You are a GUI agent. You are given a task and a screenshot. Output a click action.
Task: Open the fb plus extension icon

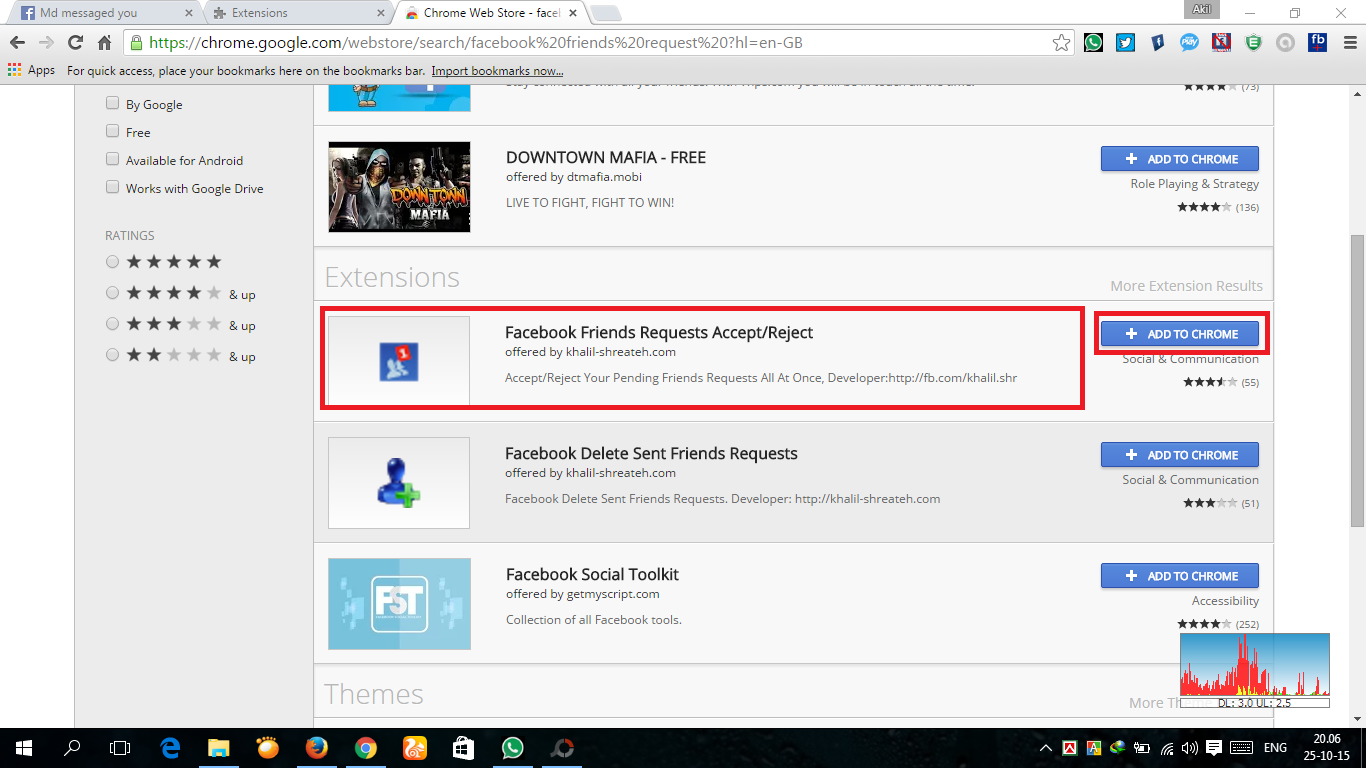(1317, 43)
